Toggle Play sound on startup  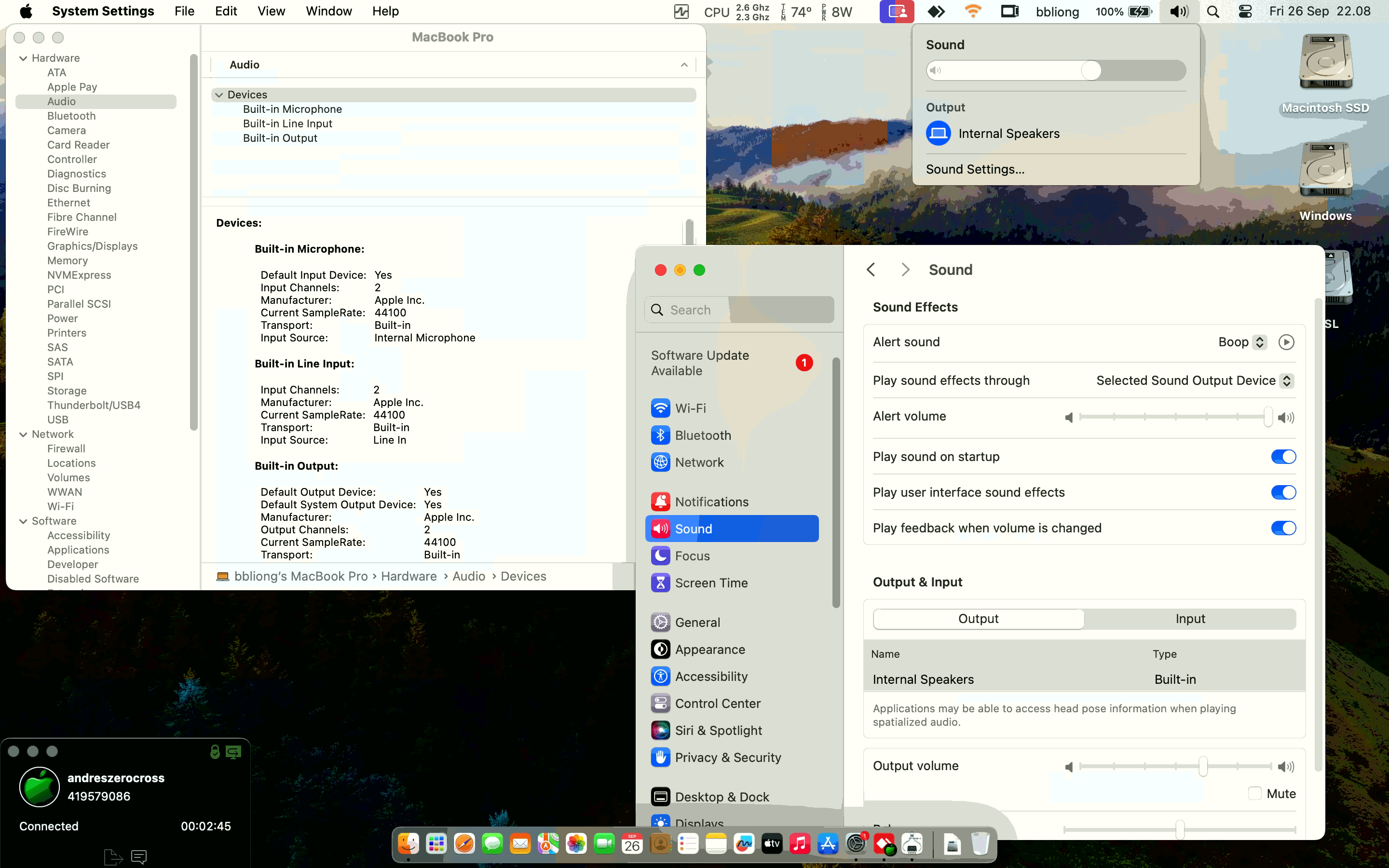point(1283,456)
